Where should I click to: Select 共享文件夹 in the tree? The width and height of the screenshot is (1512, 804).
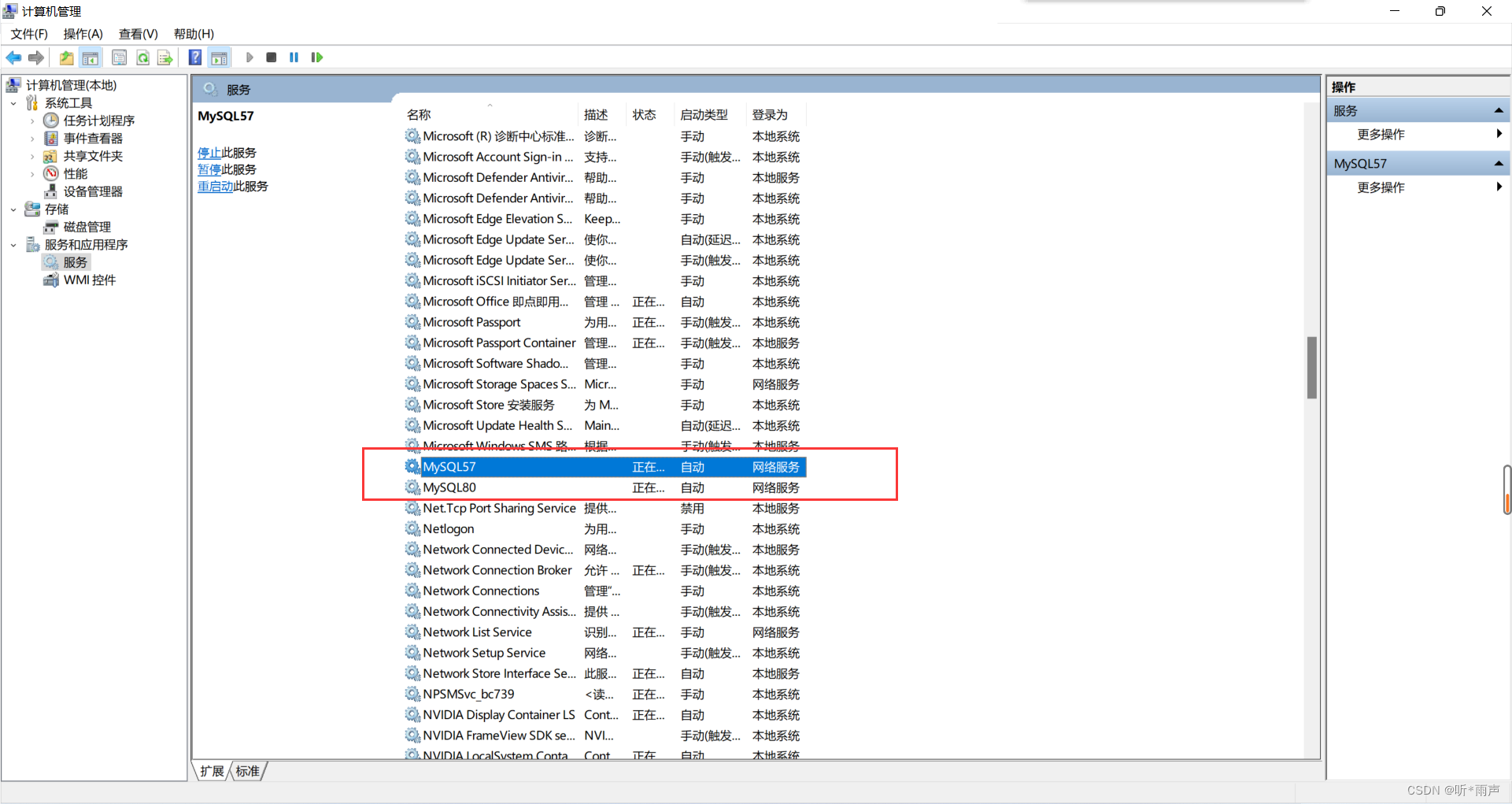(93, 156)
